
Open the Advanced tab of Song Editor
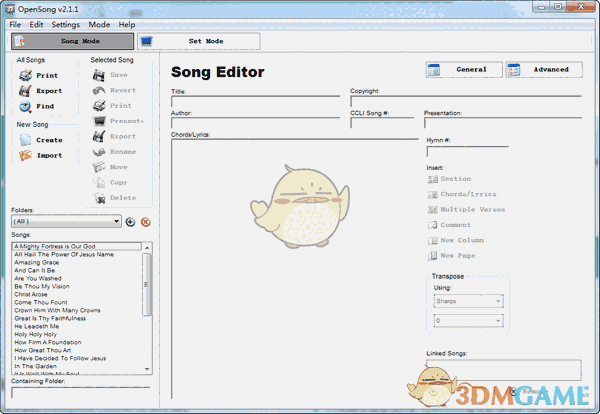[x=544, y=70]
